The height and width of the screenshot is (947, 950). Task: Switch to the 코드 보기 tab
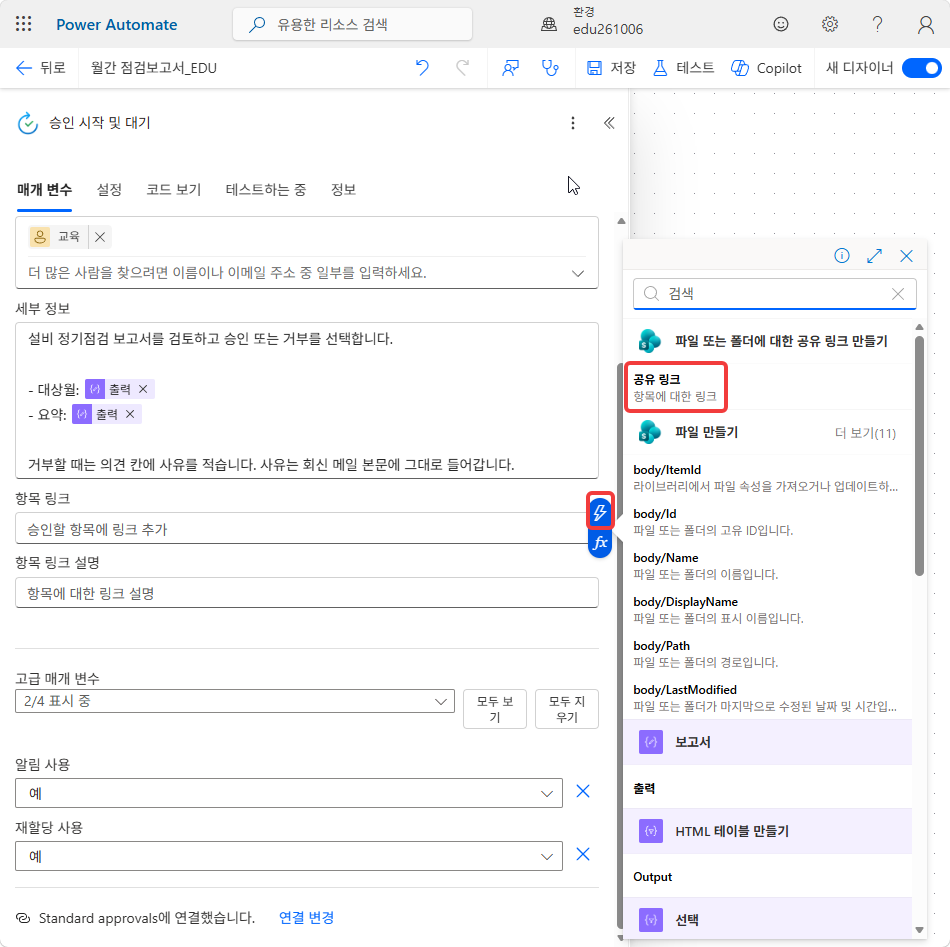(173, 190)
